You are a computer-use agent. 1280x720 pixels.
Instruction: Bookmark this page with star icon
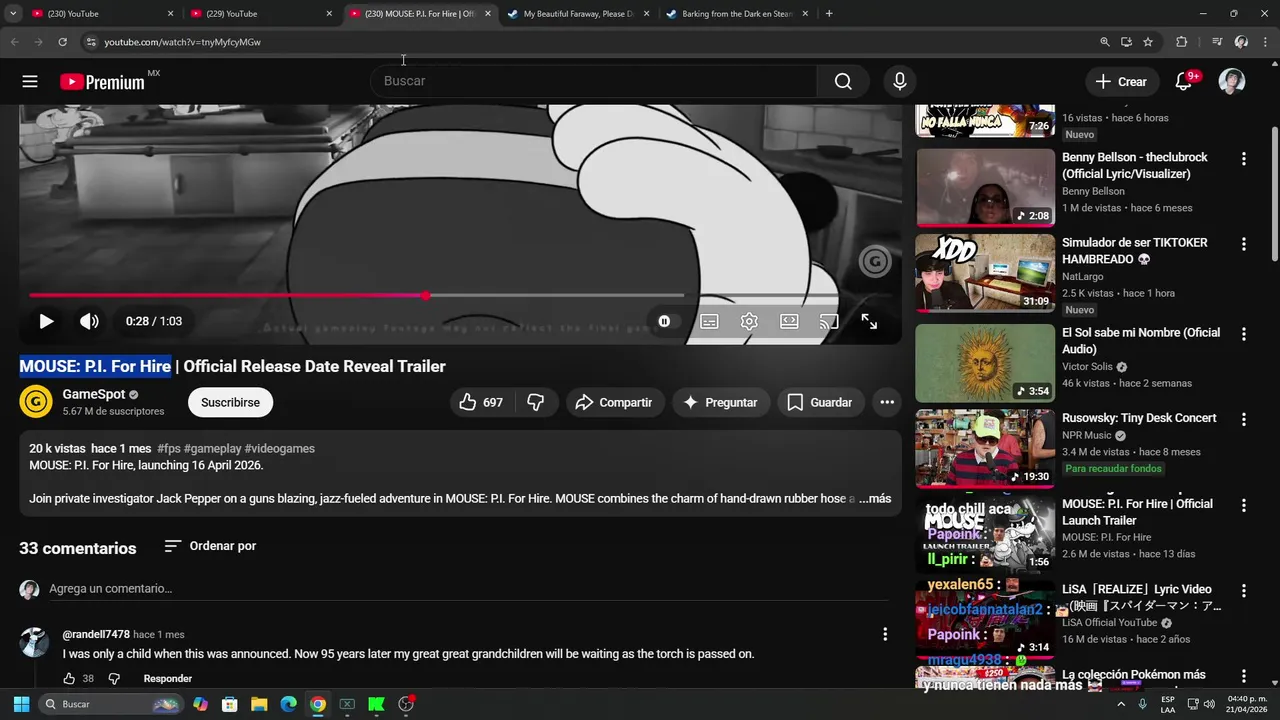(1148, 42)
